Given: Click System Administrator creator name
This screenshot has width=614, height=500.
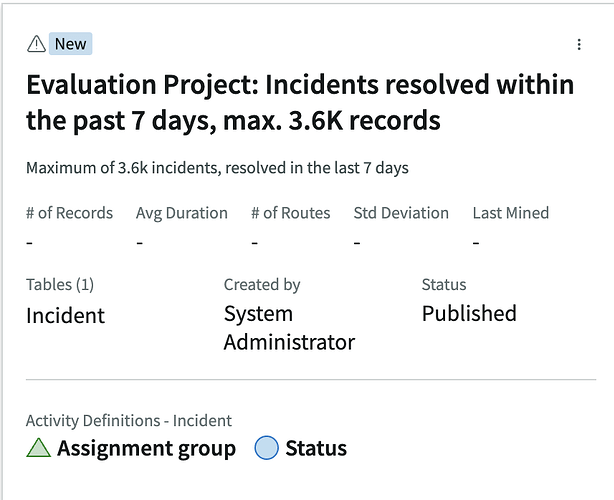Looking at the screenshot, I should [x=289, y=328].
